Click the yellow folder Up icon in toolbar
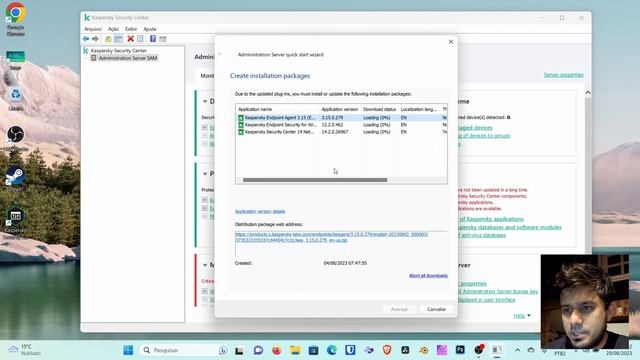 pyautogui.click(x=108, y=39)
